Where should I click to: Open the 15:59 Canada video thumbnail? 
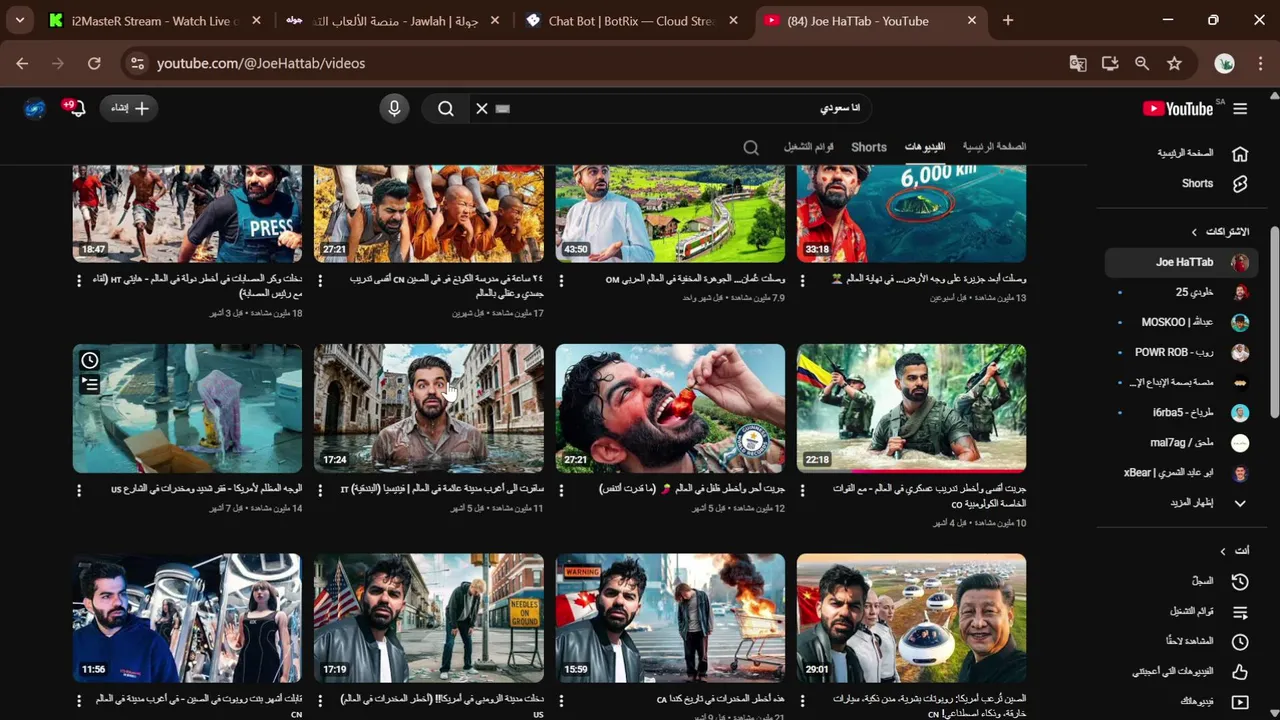(x=670, y=618)
